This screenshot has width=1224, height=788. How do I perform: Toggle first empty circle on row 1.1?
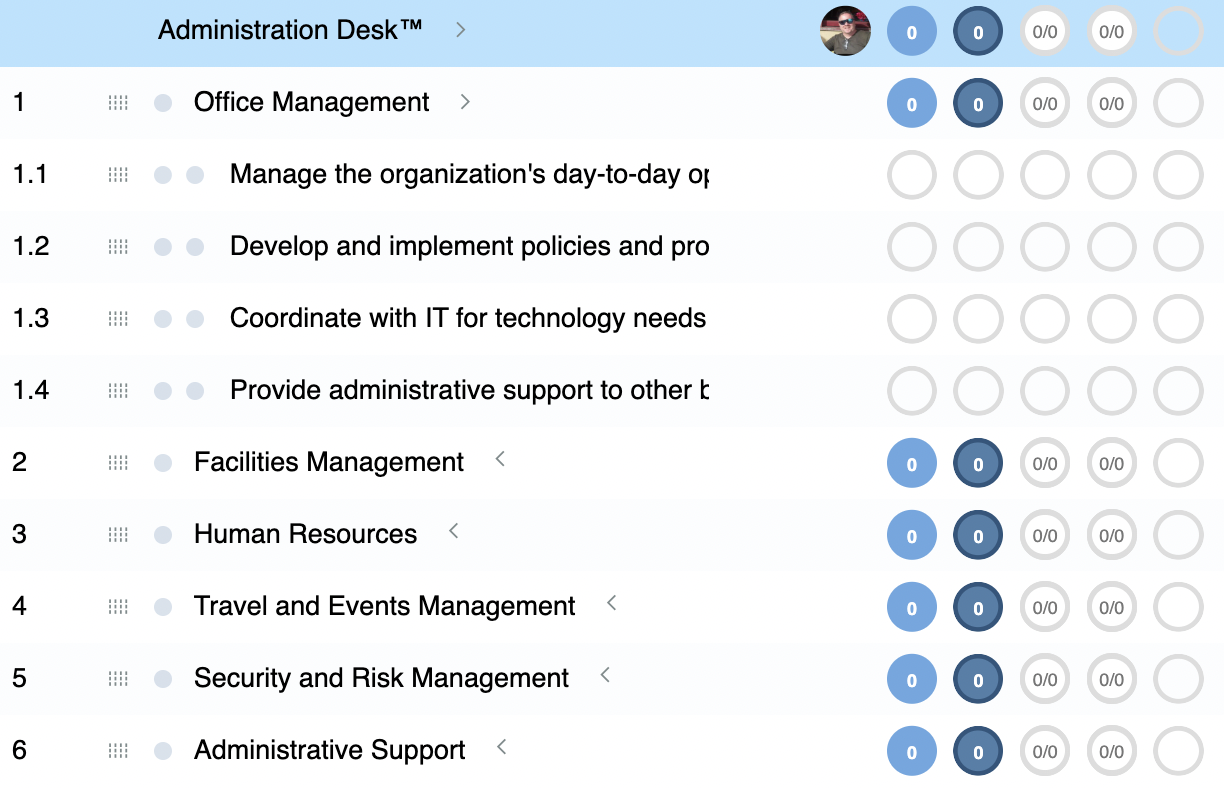coord(911,176)
